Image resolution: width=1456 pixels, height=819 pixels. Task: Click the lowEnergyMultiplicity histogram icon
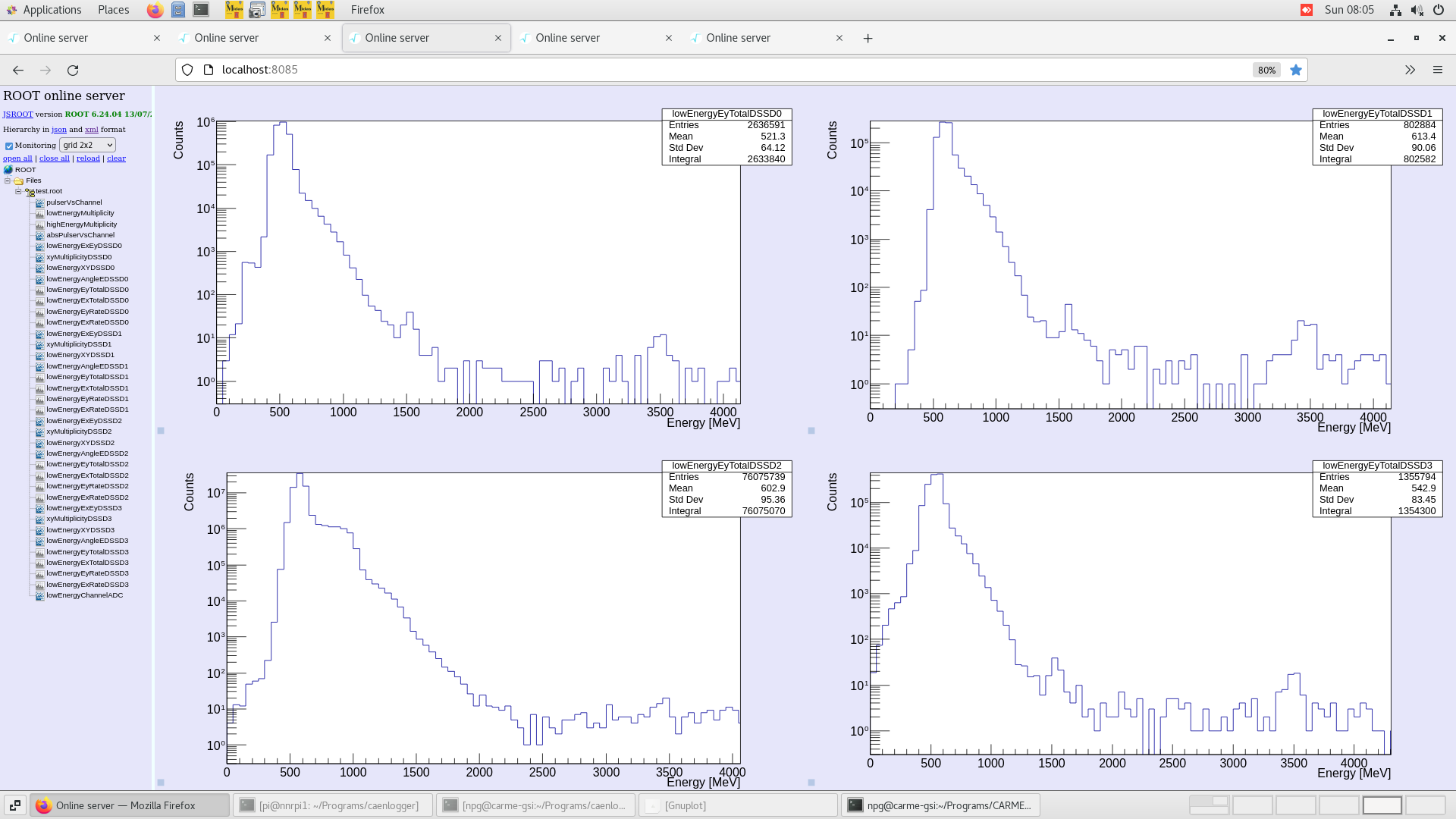tap(39, 214)
